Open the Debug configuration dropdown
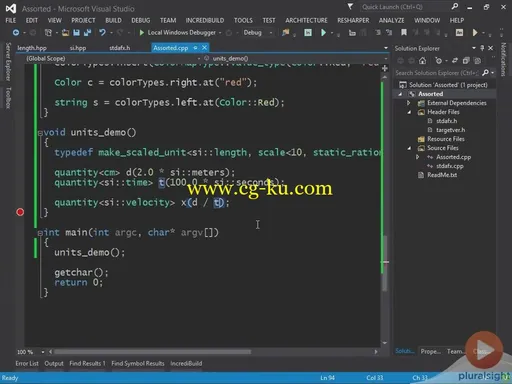The image size is (512, 384). point(271,33)
